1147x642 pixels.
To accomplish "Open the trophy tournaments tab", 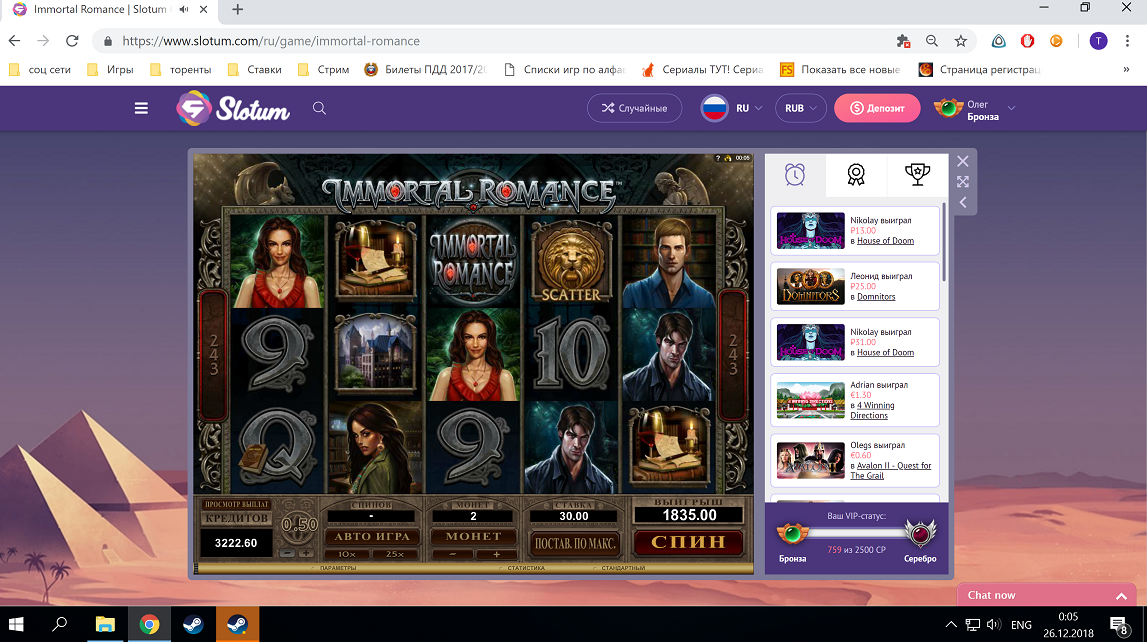I will pyautogui.click(x=917, y=175).
